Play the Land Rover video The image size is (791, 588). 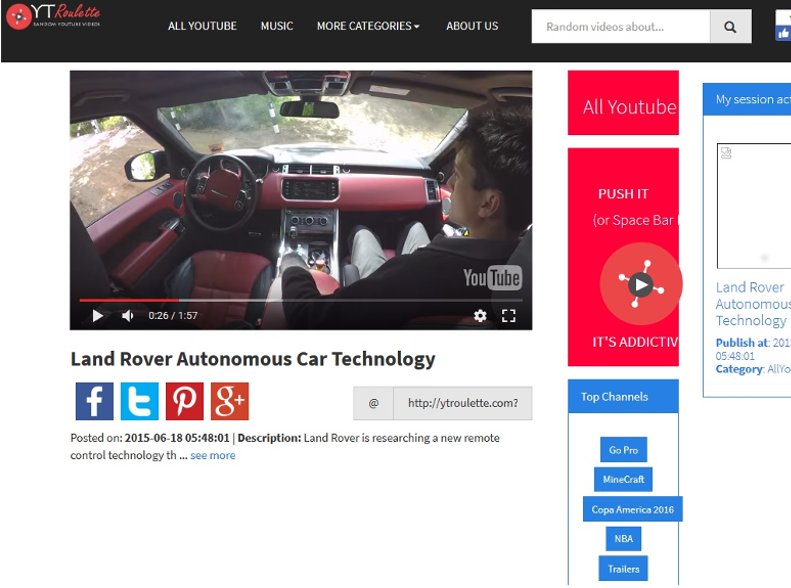click(x=97, y=316)
